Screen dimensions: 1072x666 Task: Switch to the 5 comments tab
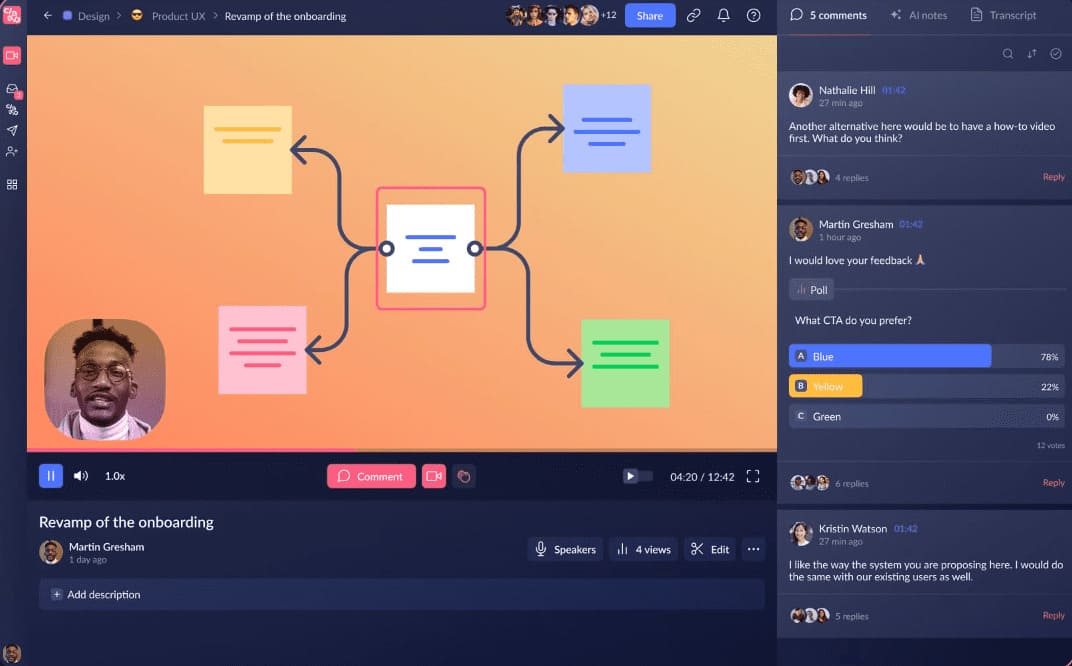pyautogui.click(x=828, y=15)
